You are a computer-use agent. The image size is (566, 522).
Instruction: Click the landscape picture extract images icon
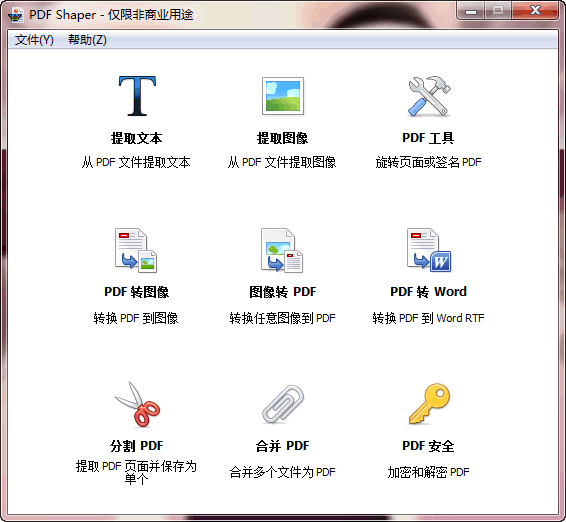point(283,96)
